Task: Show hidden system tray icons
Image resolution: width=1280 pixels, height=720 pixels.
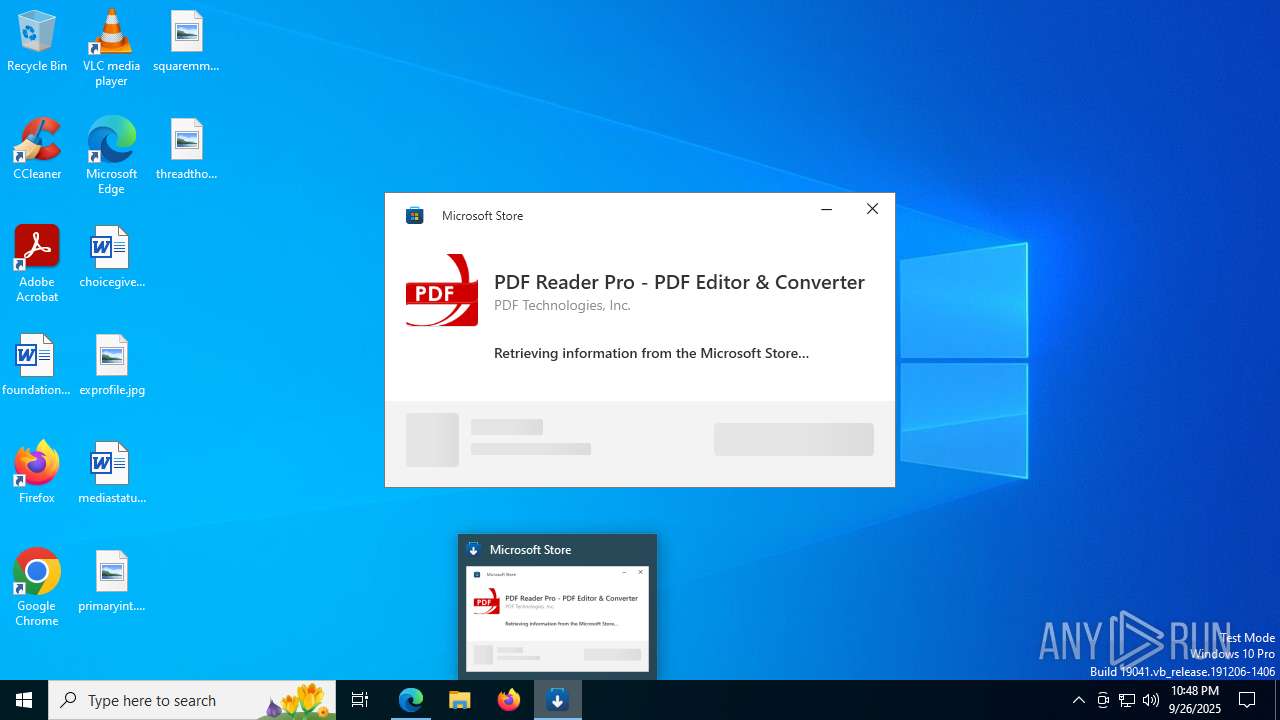Action: coord(1078,700)
